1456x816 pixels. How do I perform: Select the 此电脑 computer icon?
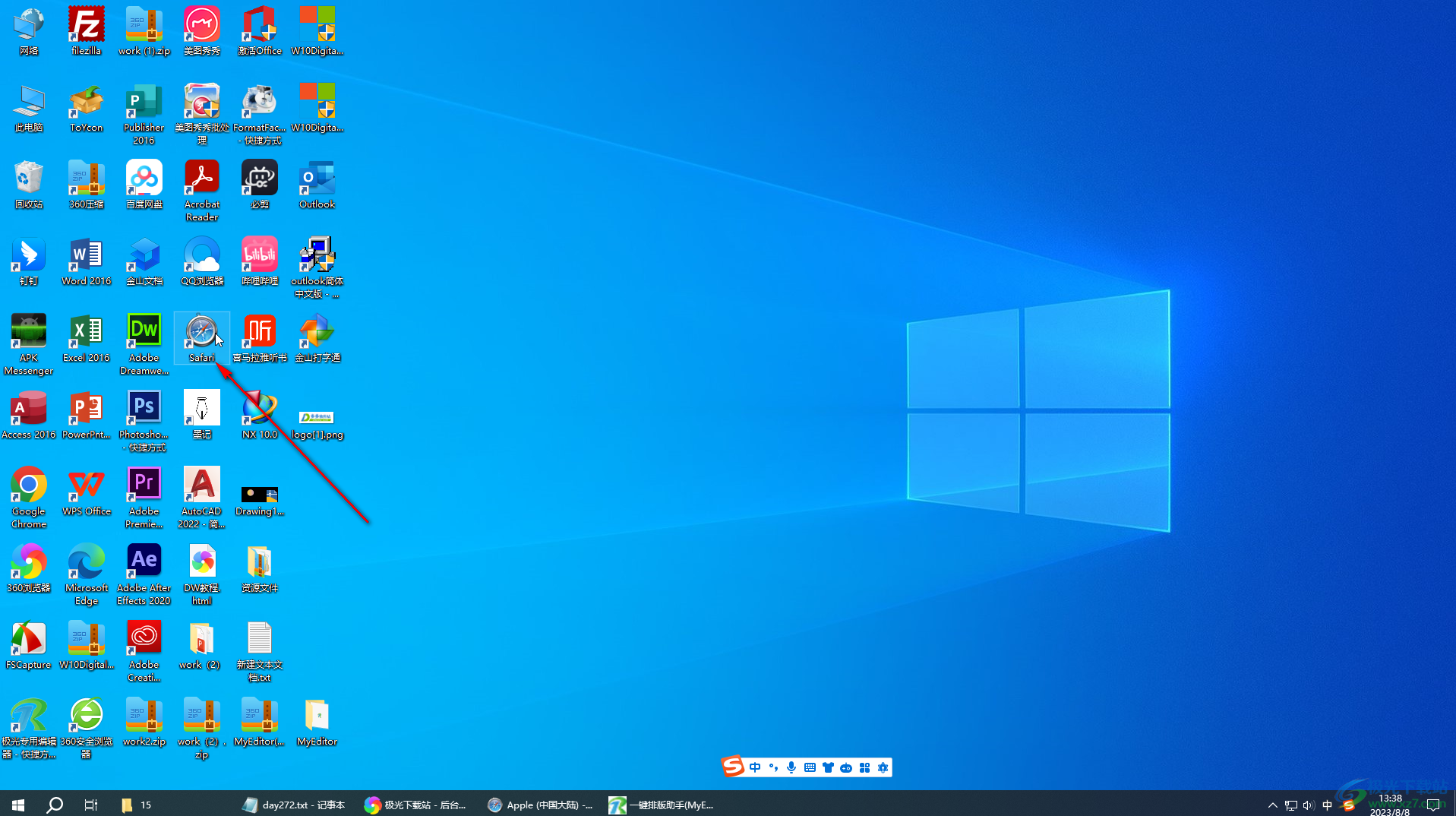(29, 108)
